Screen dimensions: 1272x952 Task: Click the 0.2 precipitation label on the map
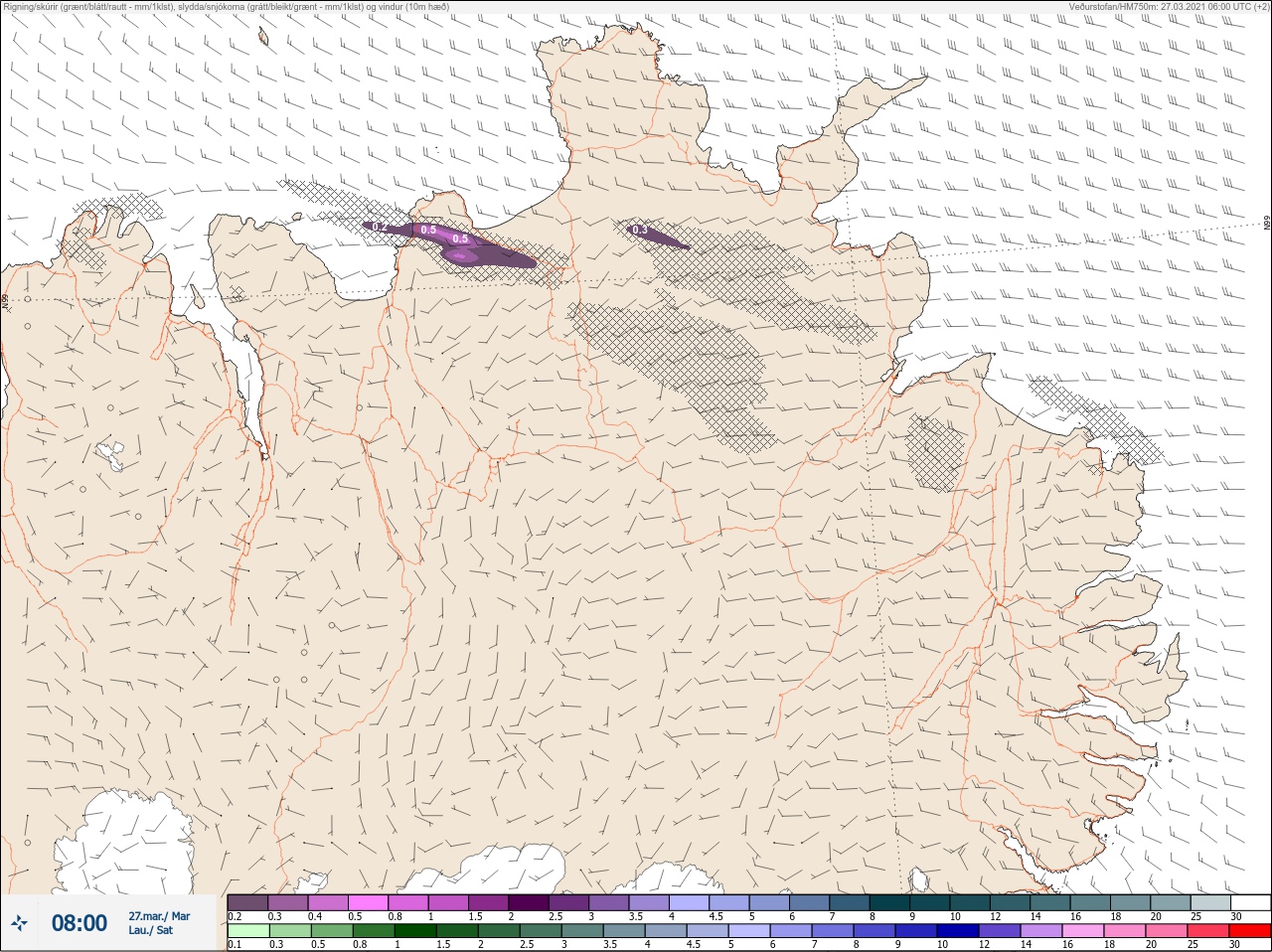(x=380, y=228)
